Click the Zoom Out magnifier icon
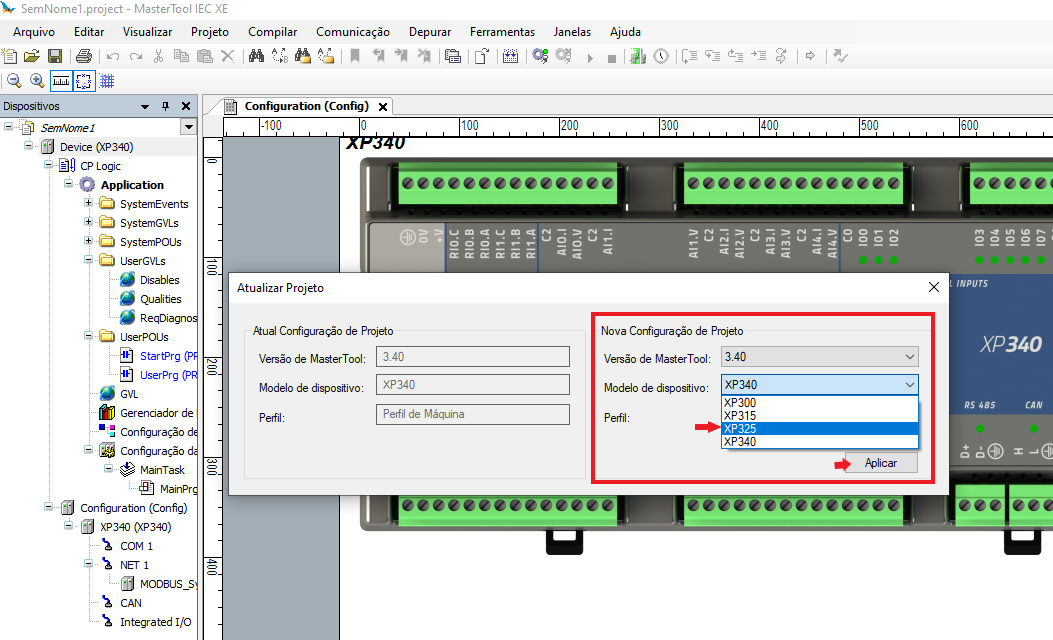Image resolution: width=1053 pixels, height=640 pixels. point(14,82)
